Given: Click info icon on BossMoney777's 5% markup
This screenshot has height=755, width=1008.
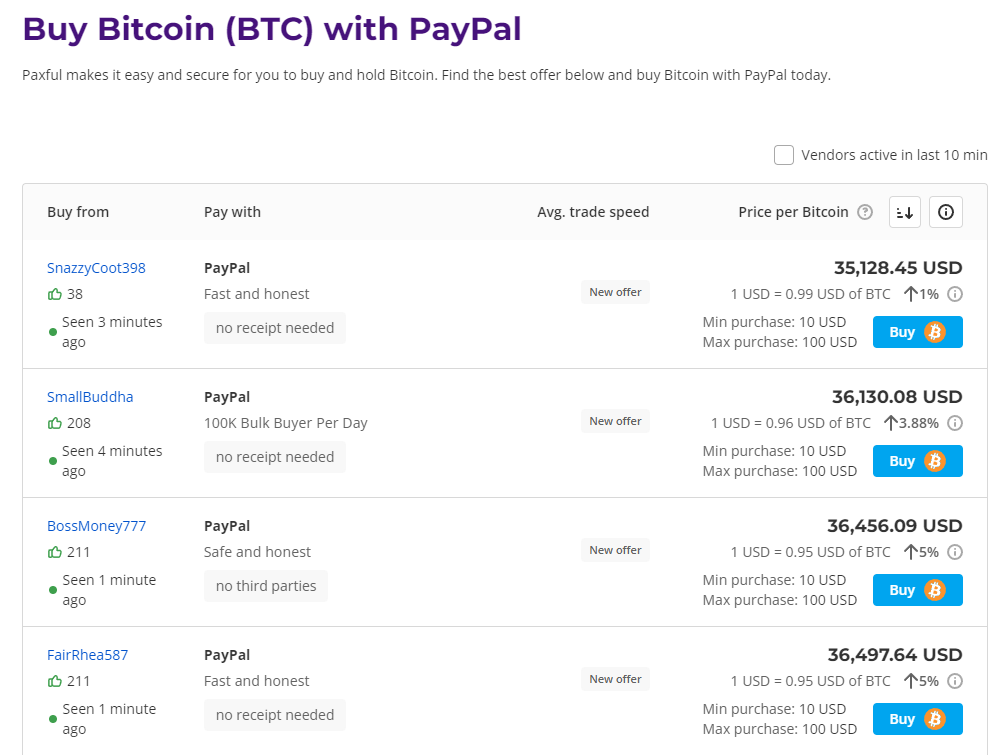Looking at the screenshot, I should tap(955, 552).
